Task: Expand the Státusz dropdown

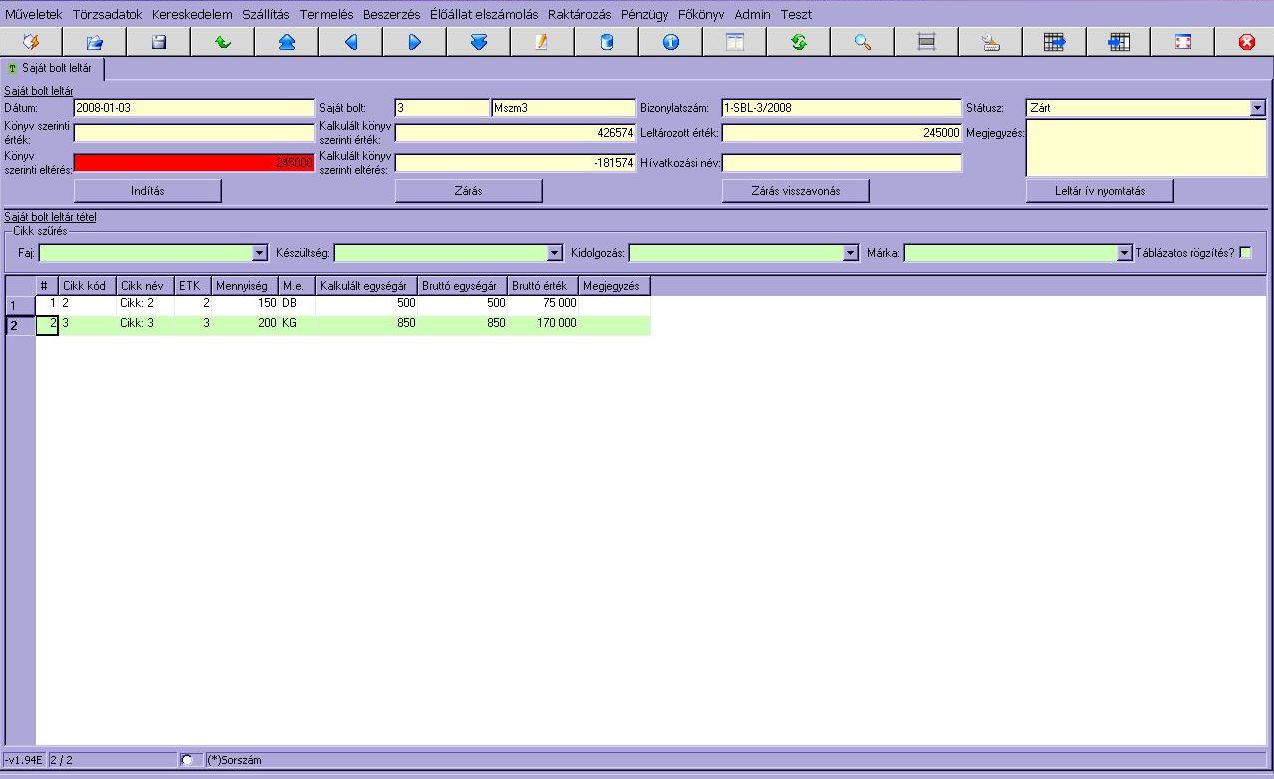Action: (x=1257, y=108)
